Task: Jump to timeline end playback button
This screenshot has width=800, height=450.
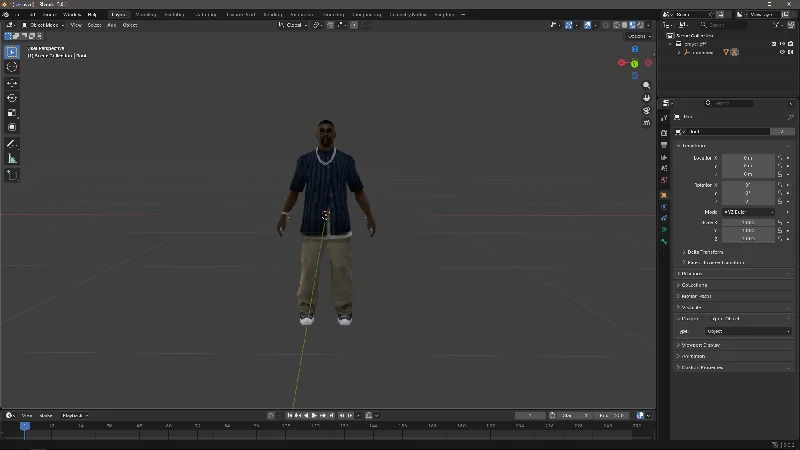Action: click(331, 415)
